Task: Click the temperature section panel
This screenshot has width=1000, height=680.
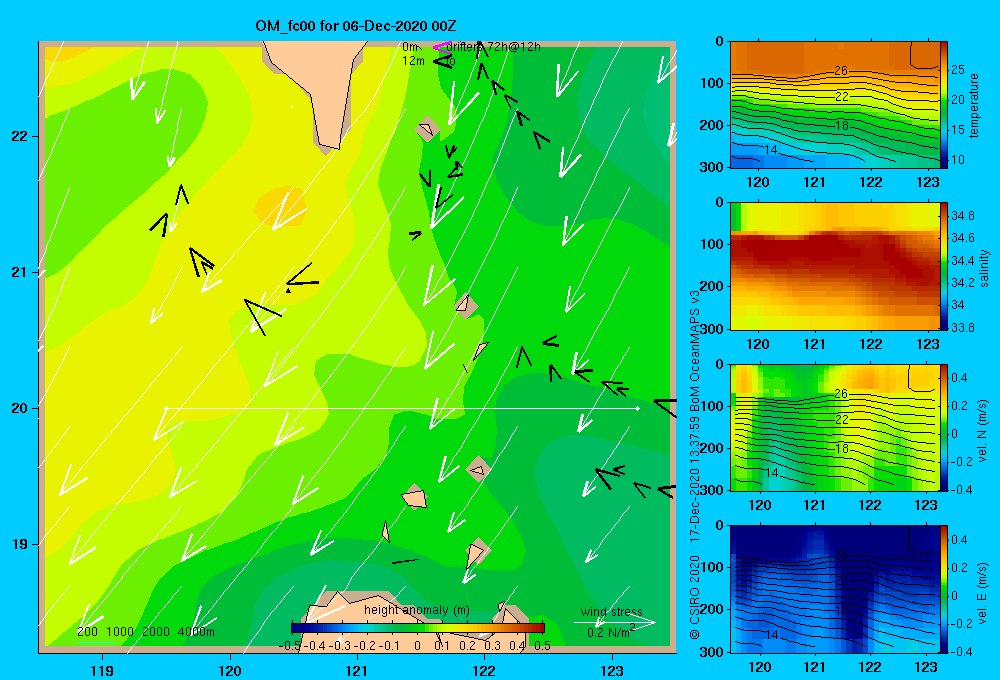Action: point(835,105)
